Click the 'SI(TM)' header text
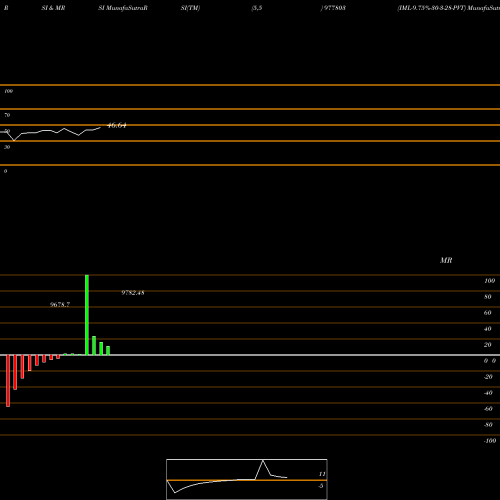500x500 pixels. tap(190, 8)
